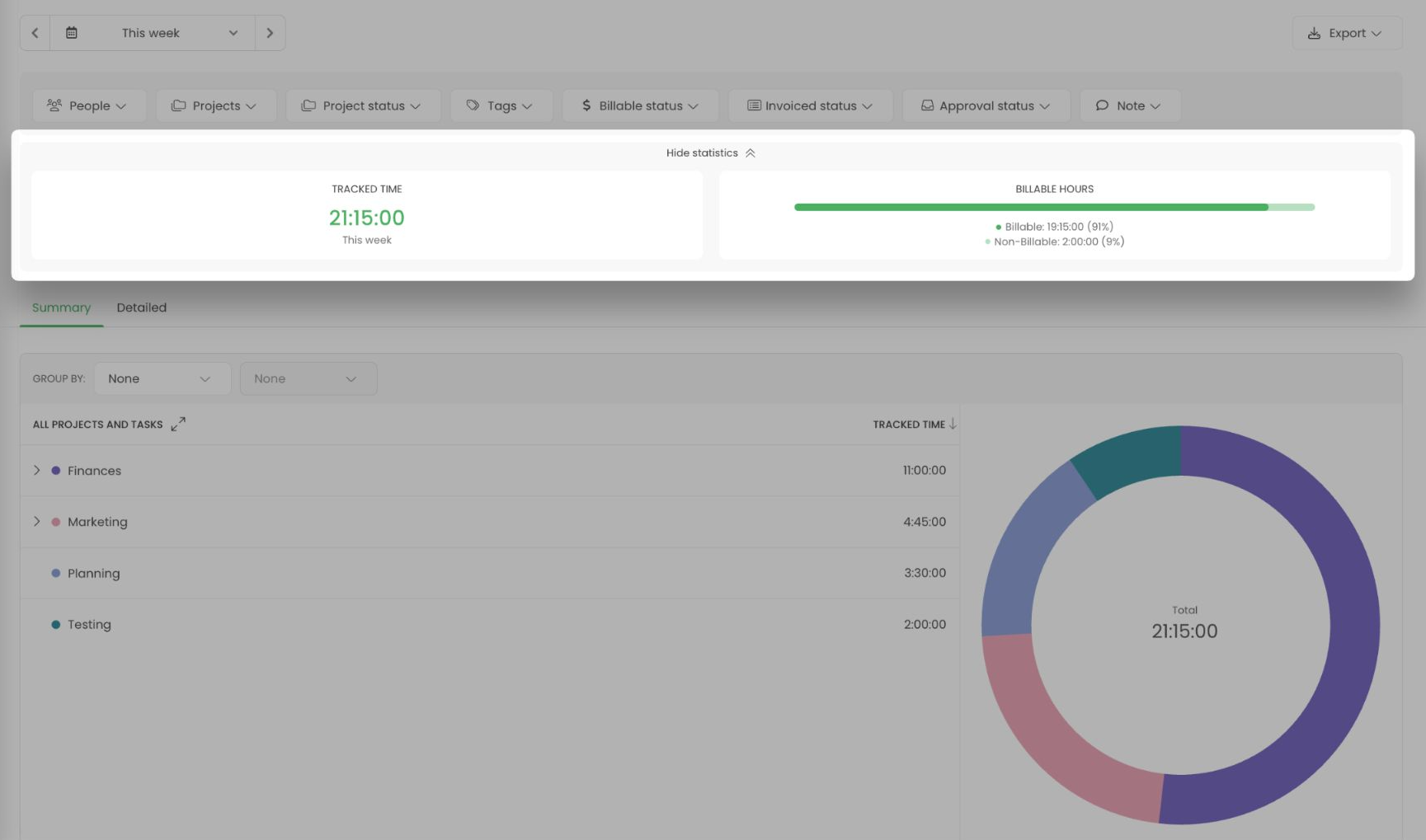The image size is (1426, 840).
Task: Click the Testing teal color dot
Action: (x=55, y=625)
